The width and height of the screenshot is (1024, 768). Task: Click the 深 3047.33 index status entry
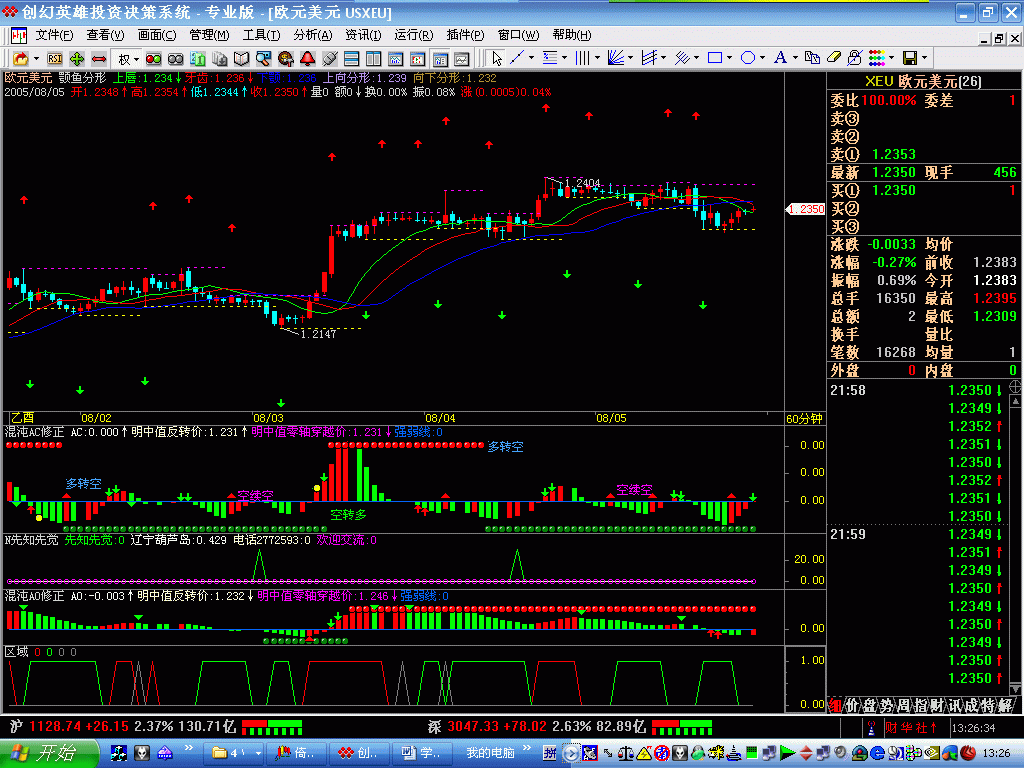(x=536, y=726)
